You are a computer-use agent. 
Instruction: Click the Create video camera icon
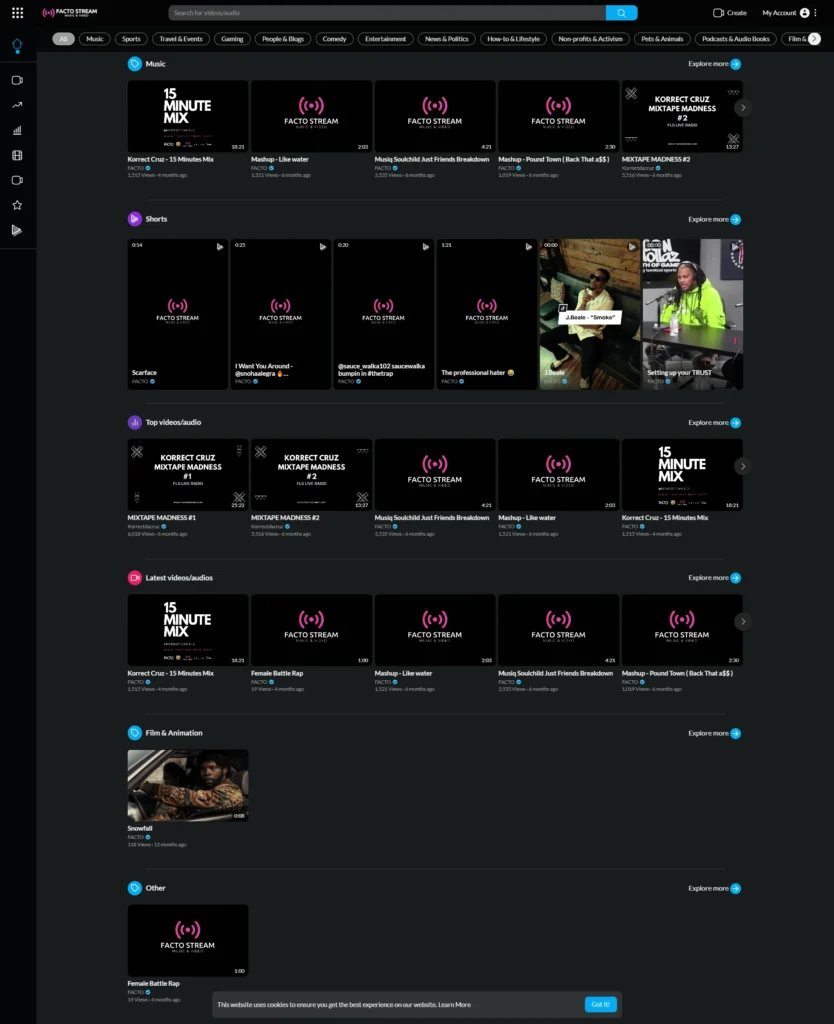(x=718, y=12)
